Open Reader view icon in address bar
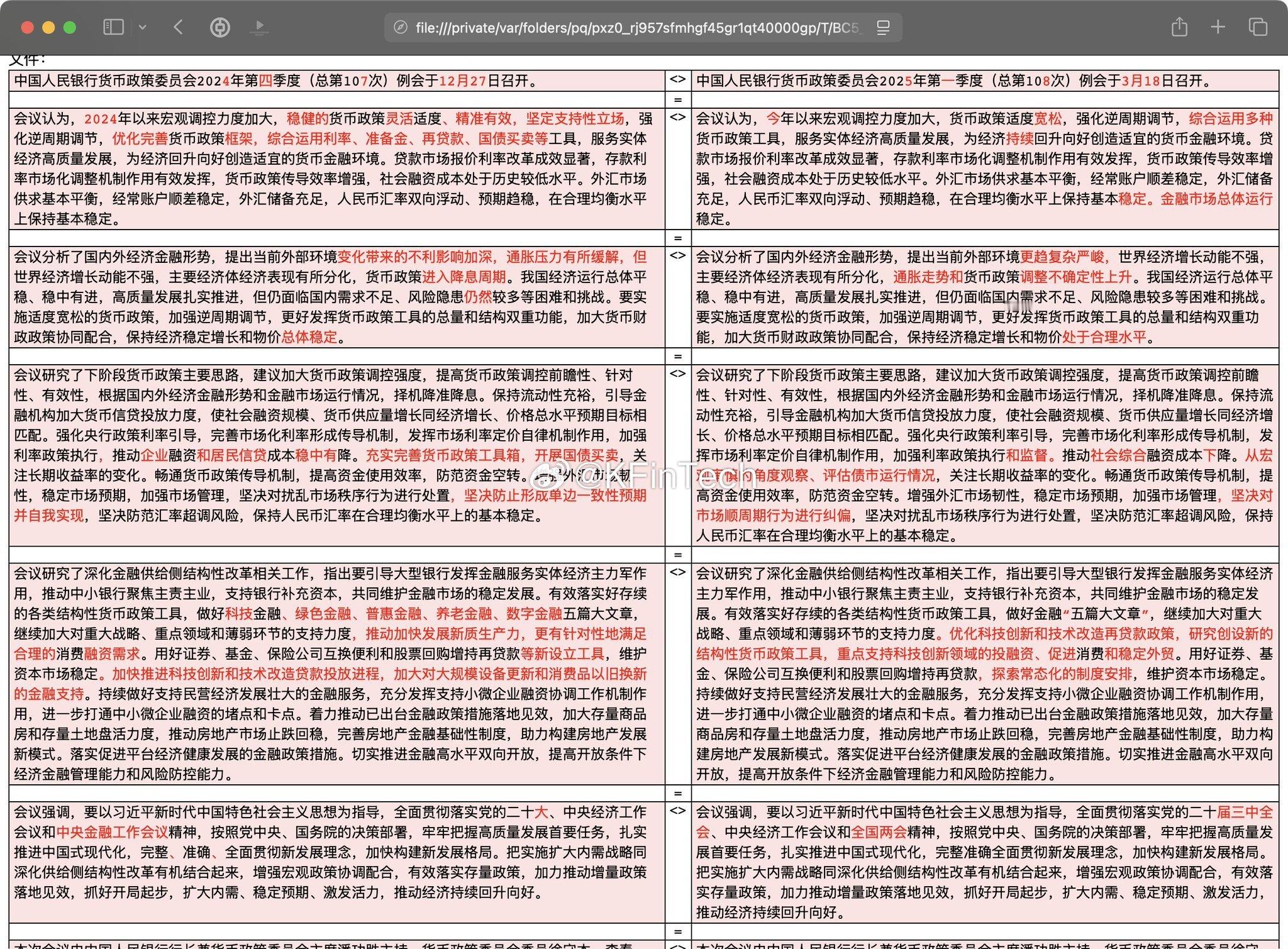 pos(883,28)
